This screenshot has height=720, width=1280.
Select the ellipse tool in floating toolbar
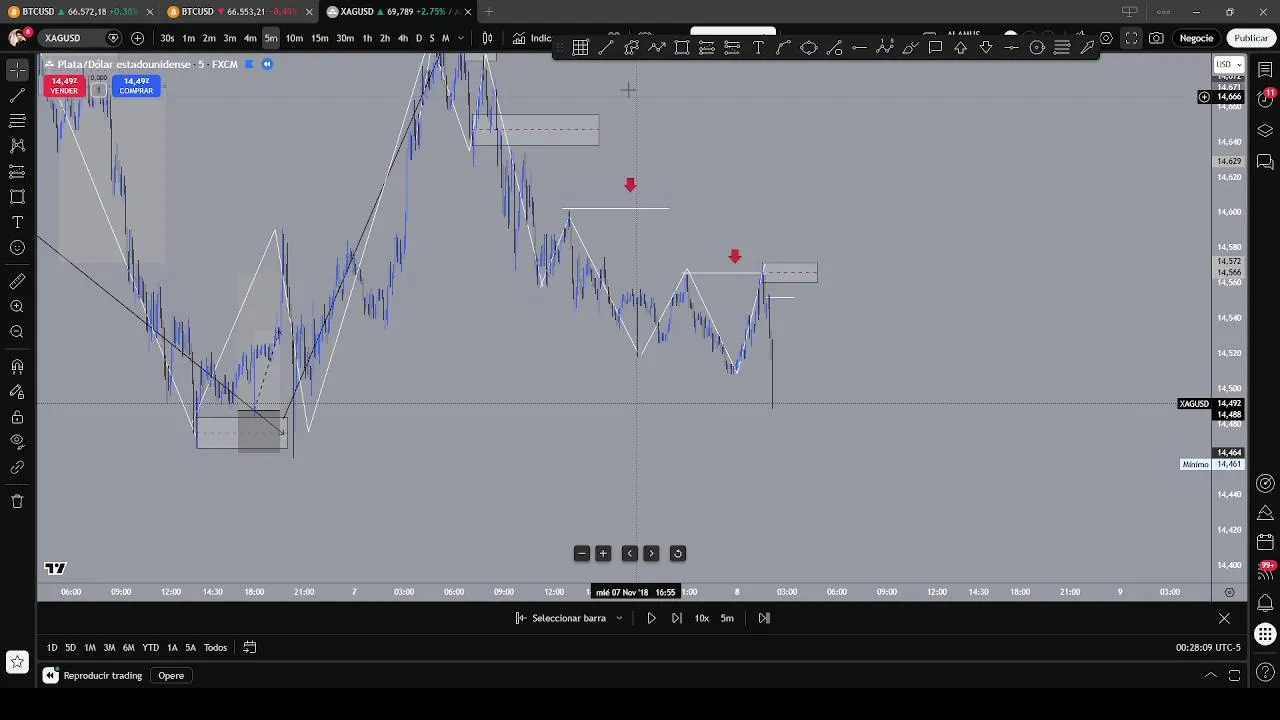809,48
